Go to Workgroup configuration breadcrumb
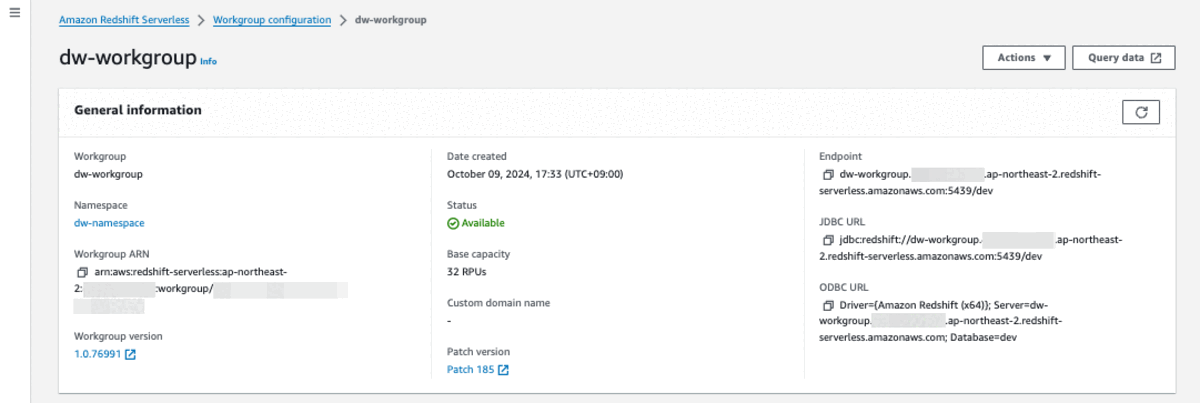 click(x=272, y=20)
